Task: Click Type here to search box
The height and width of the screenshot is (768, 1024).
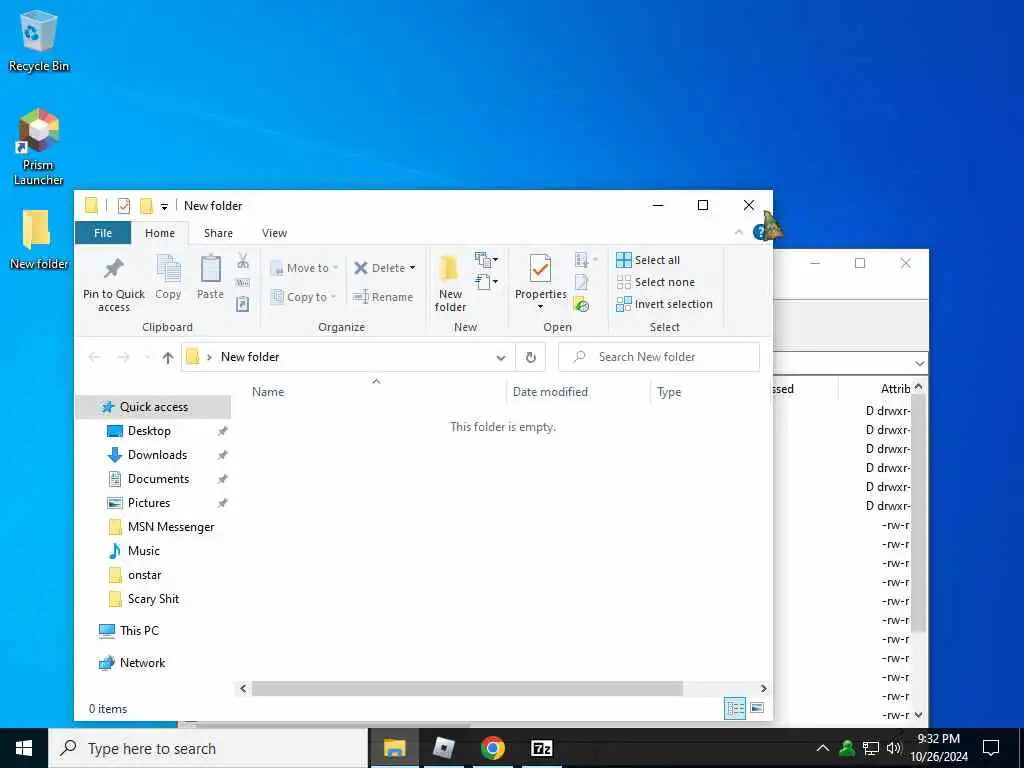Action: pyautogui.click(x=208, y=748)
